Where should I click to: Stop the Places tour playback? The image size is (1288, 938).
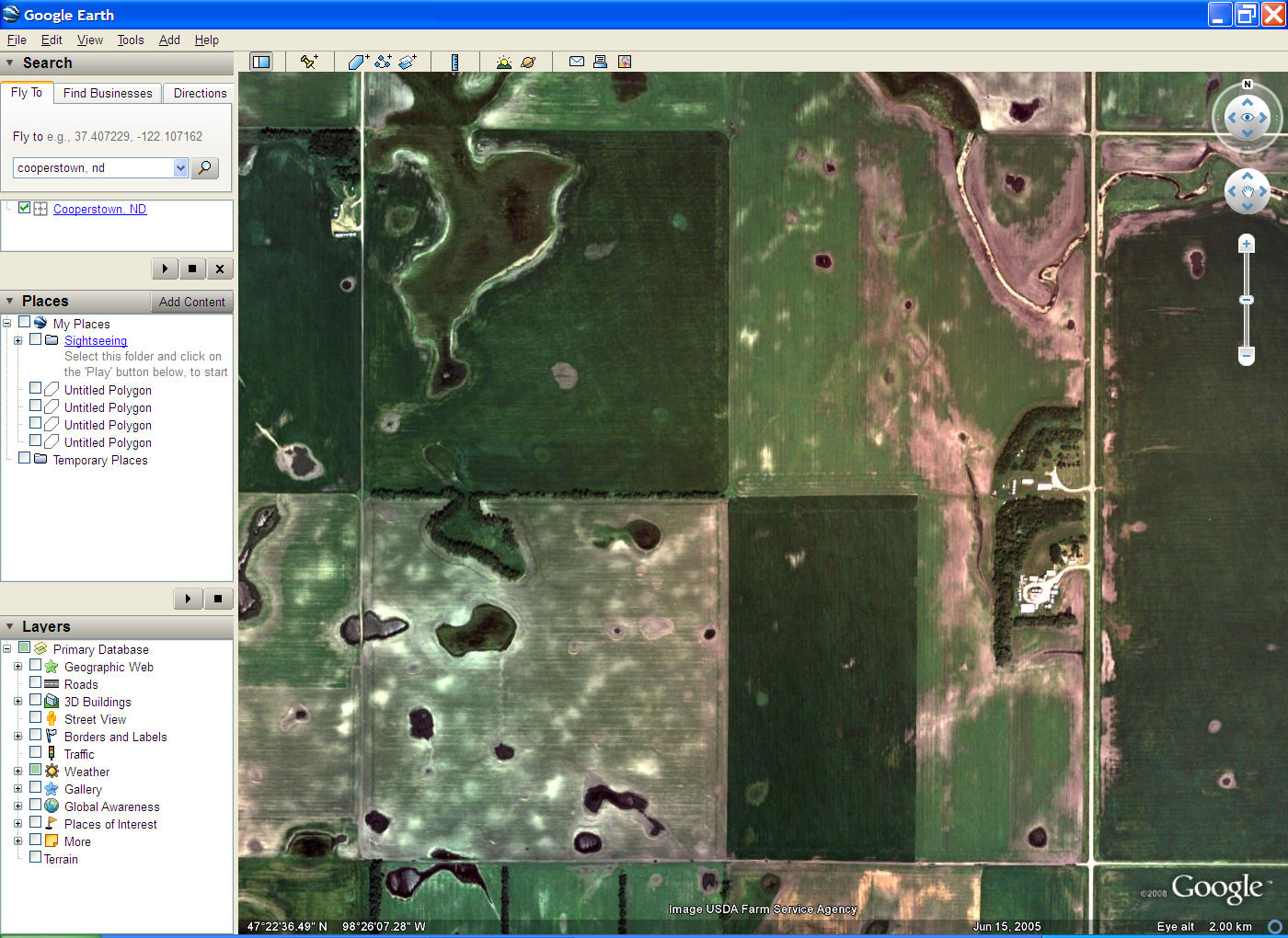point(217,599)
